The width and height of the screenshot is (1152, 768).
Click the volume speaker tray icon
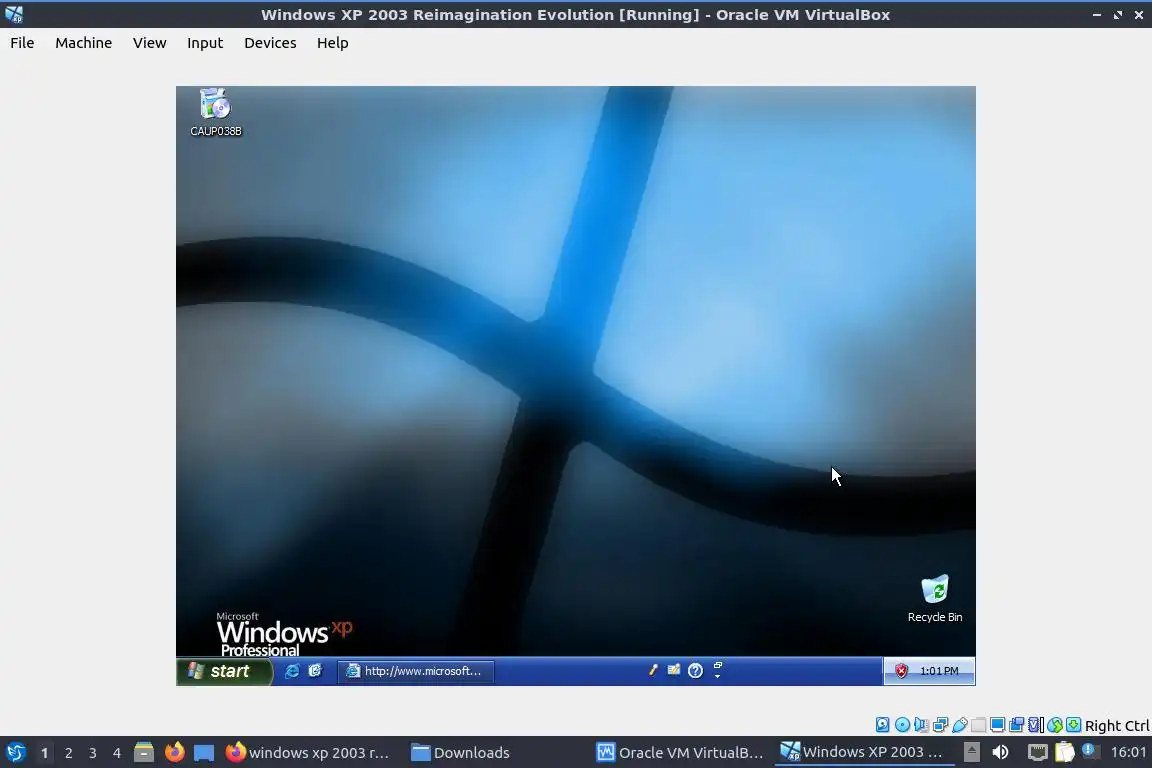point(1001,752)
